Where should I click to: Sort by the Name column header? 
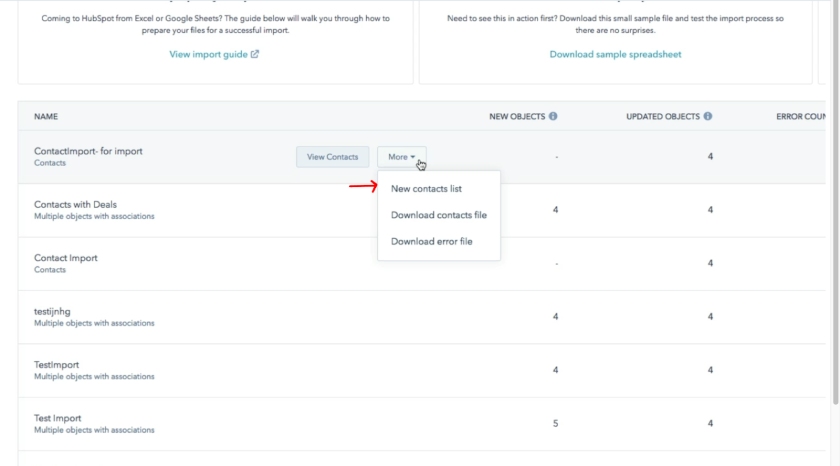pos(46,117)
